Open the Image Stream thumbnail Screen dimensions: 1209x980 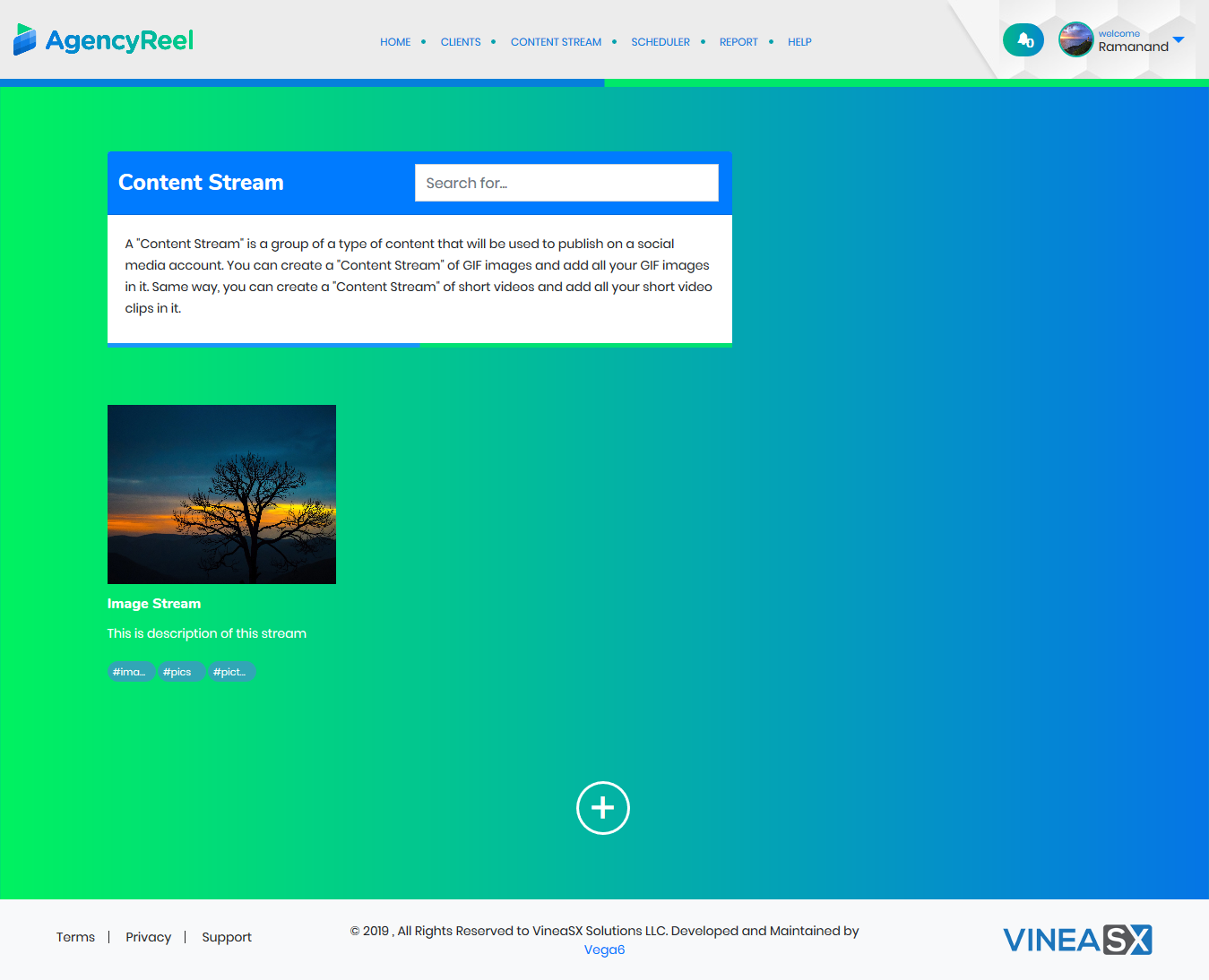tap(221, 494)
